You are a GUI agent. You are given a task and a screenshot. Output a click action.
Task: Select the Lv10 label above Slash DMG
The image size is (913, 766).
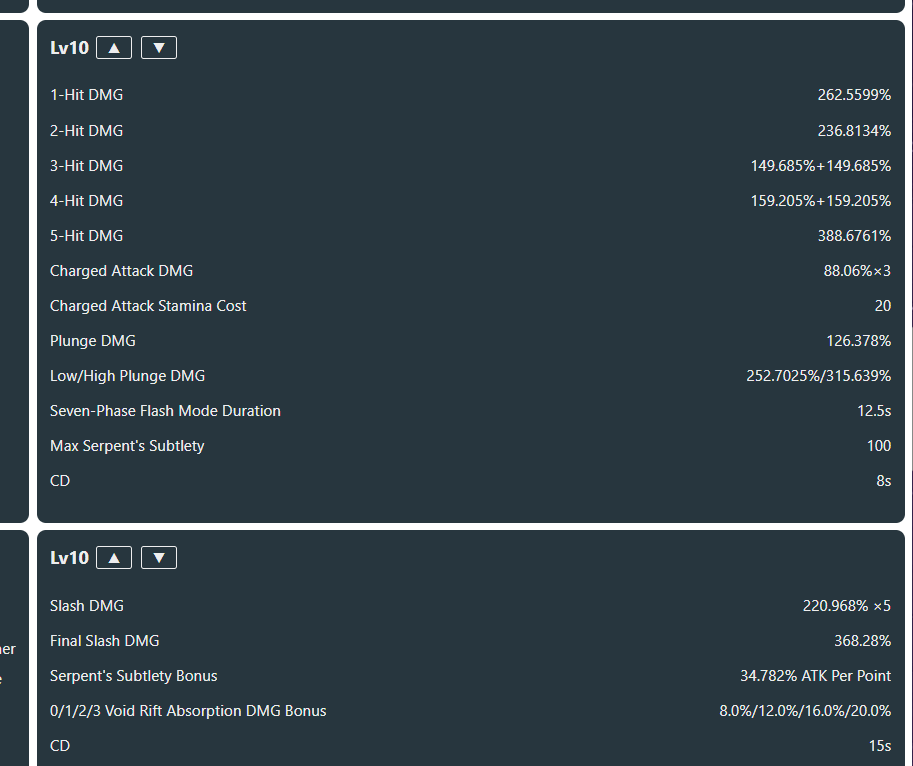click(x=69, y=558)
